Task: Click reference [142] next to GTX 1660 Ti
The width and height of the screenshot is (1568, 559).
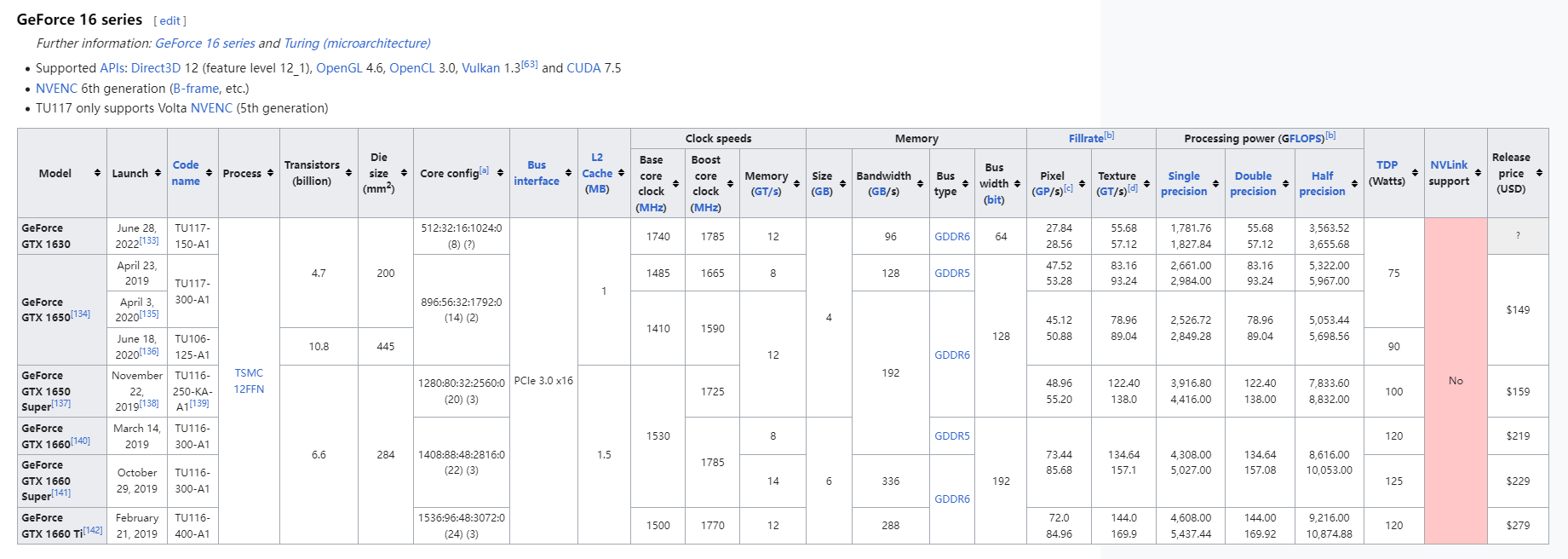Action: click(x=93, y=531)
